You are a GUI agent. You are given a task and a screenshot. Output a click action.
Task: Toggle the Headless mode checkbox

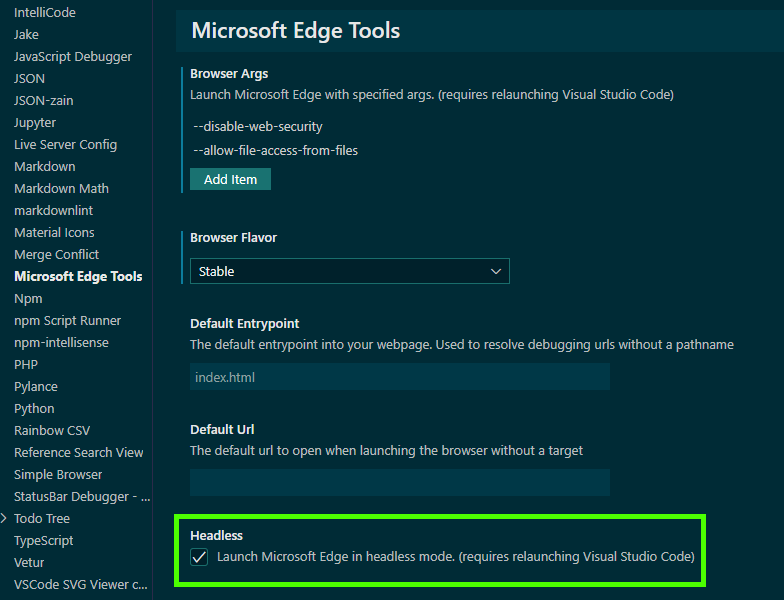(x=199, y=557)
